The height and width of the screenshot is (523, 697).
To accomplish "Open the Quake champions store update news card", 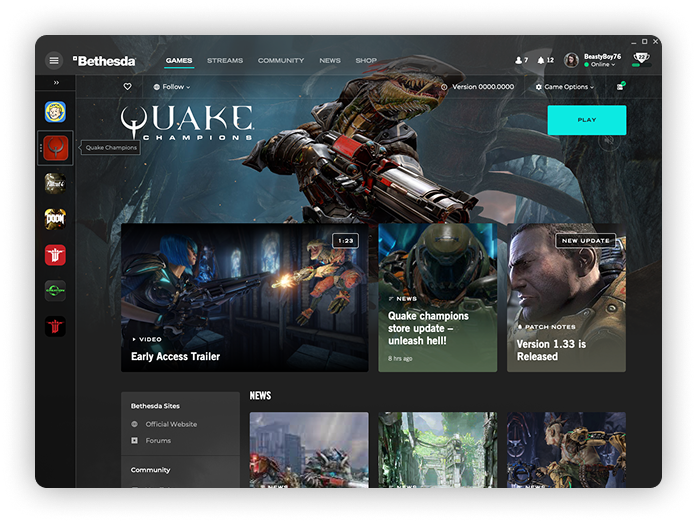I will pyautogui.click(x=437, y=297).
